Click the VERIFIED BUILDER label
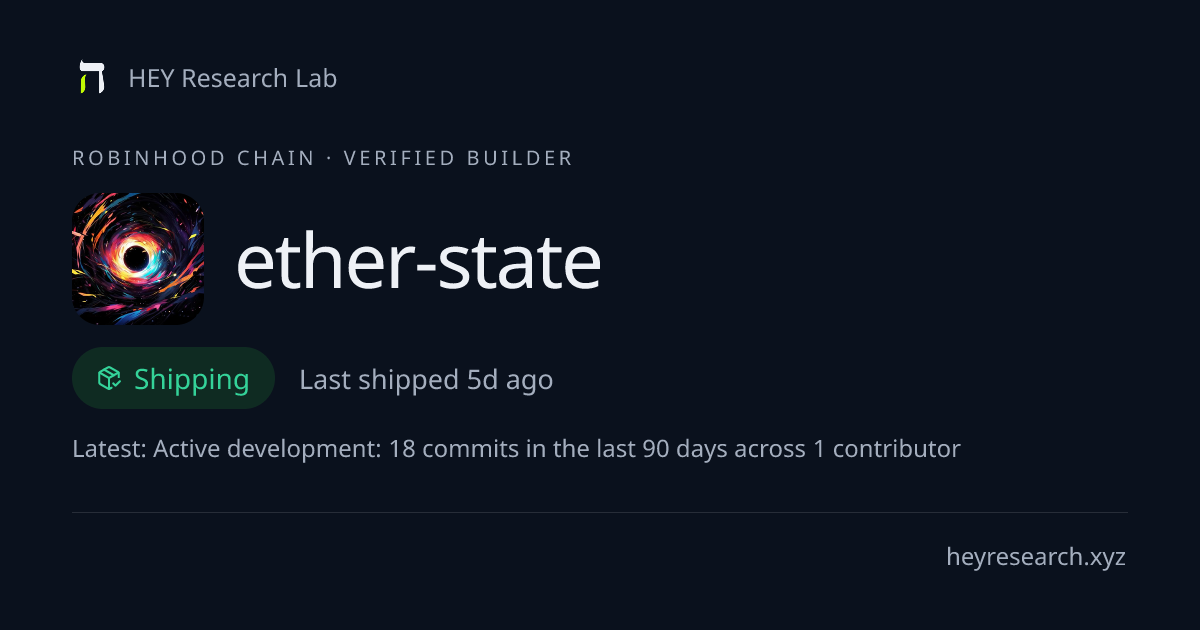1200x630 pixels. click(458, 158)
